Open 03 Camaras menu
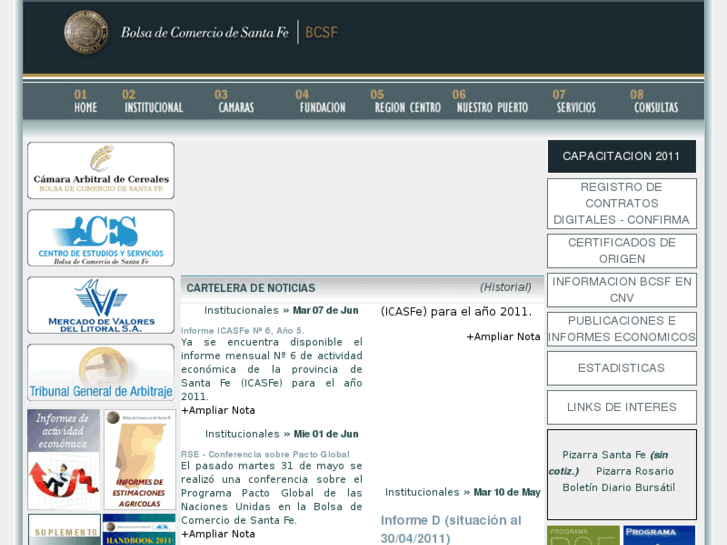The height and width of the screenshot is (545, 727). [x=235, y=101]
